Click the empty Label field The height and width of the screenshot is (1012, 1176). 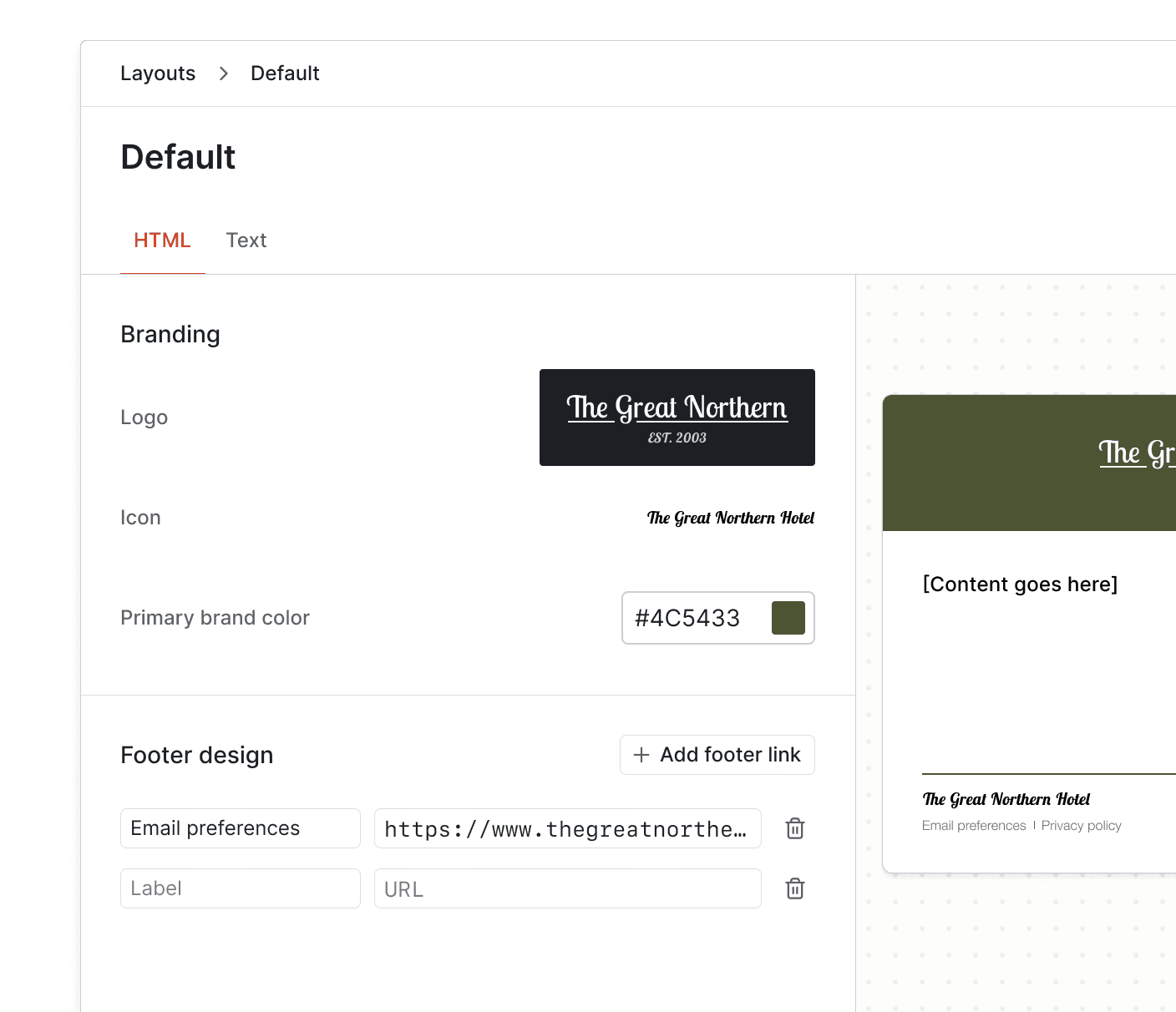point(240,888)
